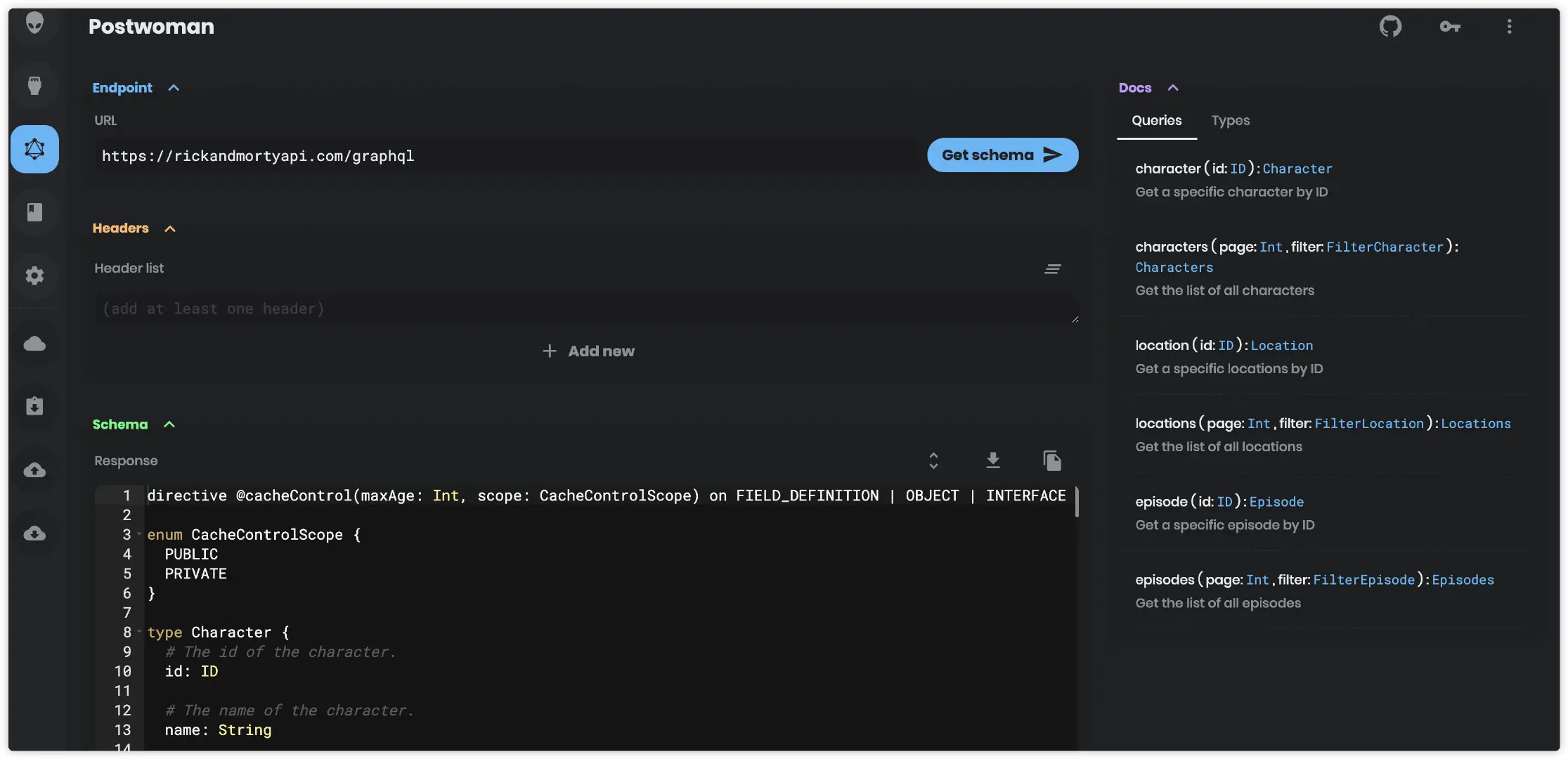
Task: Open the documentation book icon in sidebar
Action: coord(34,212)
